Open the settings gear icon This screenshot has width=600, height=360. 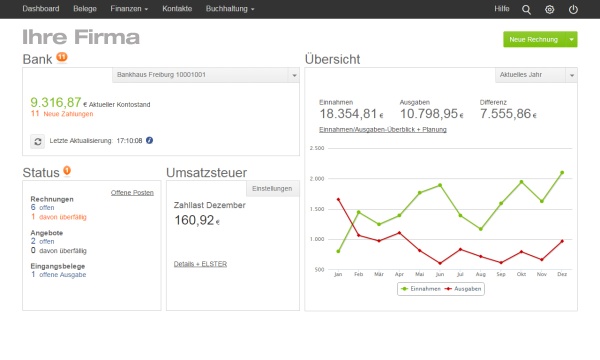549,10
